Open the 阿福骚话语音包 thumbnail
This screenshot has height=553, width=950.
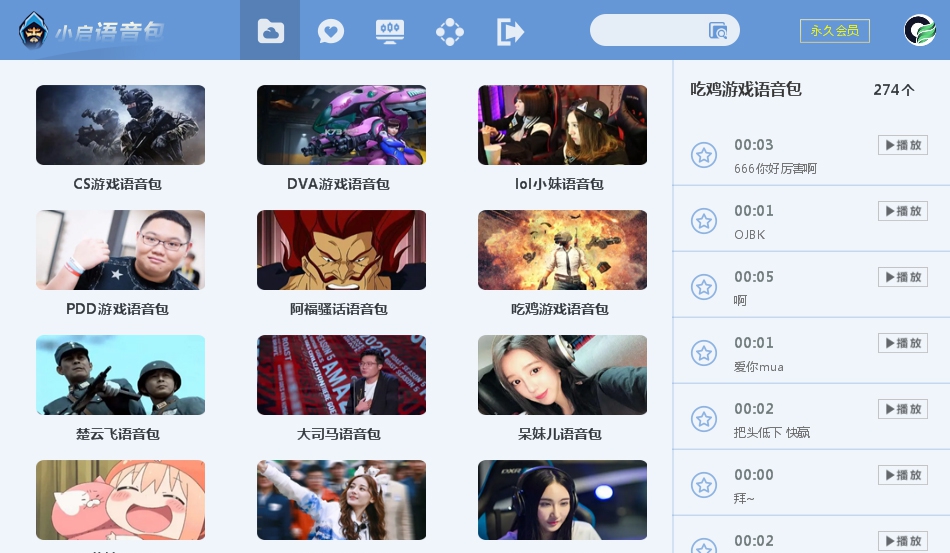(x=341, y=250)
